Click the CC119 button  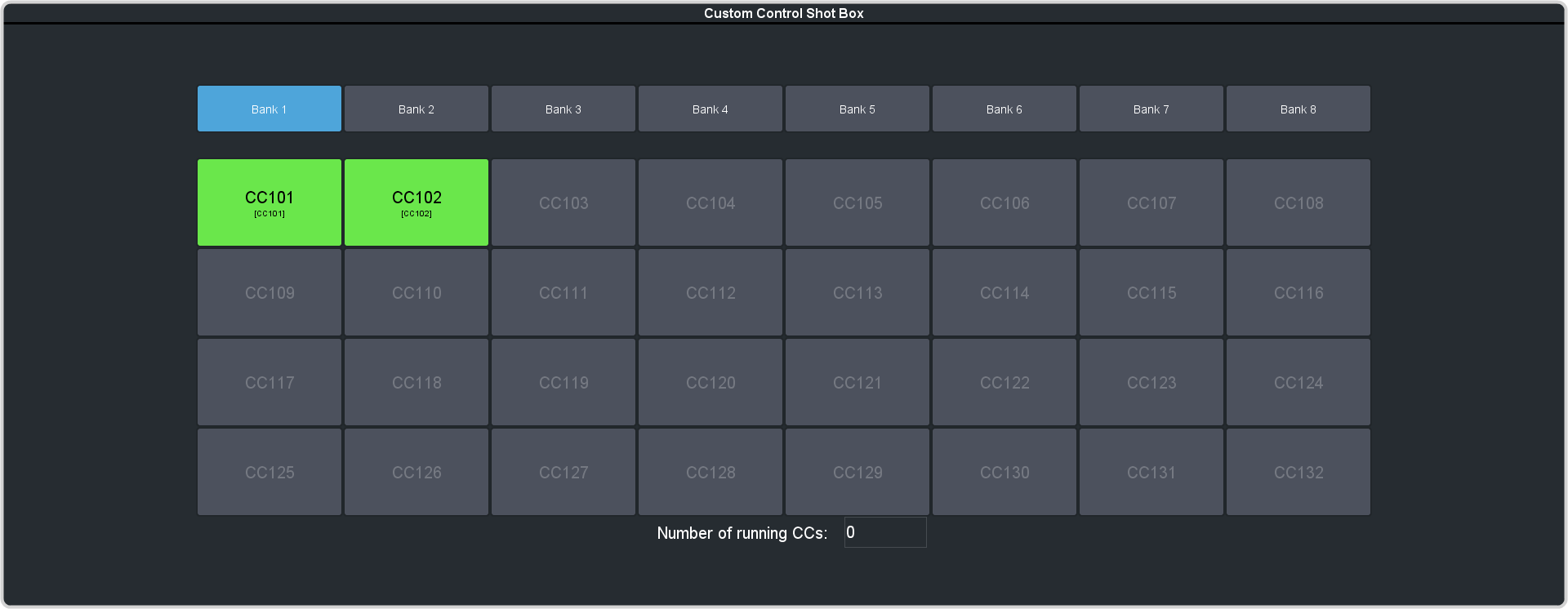[563, 382]
